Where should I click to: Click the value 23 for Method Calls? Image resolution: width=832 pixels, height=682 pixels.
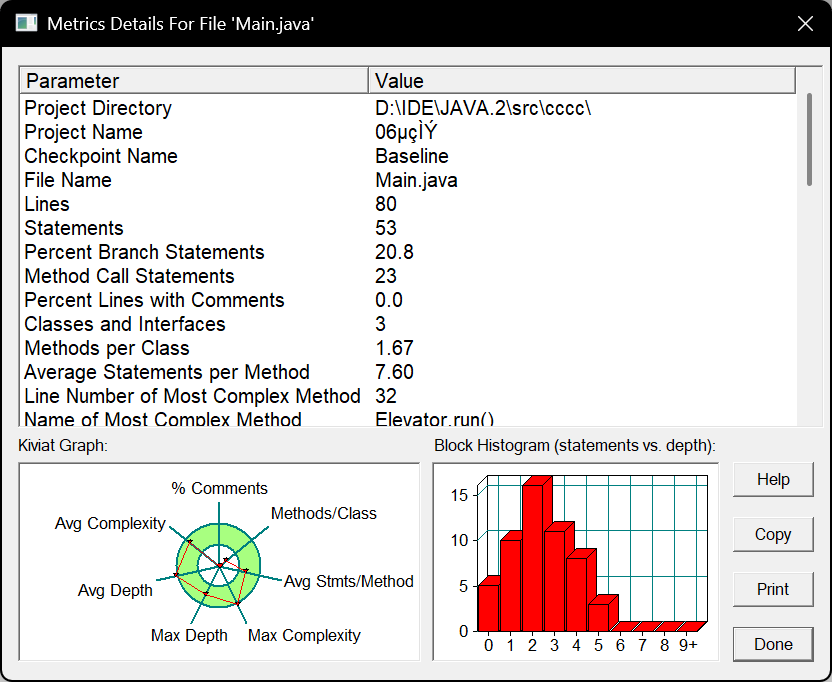point(386,276)
